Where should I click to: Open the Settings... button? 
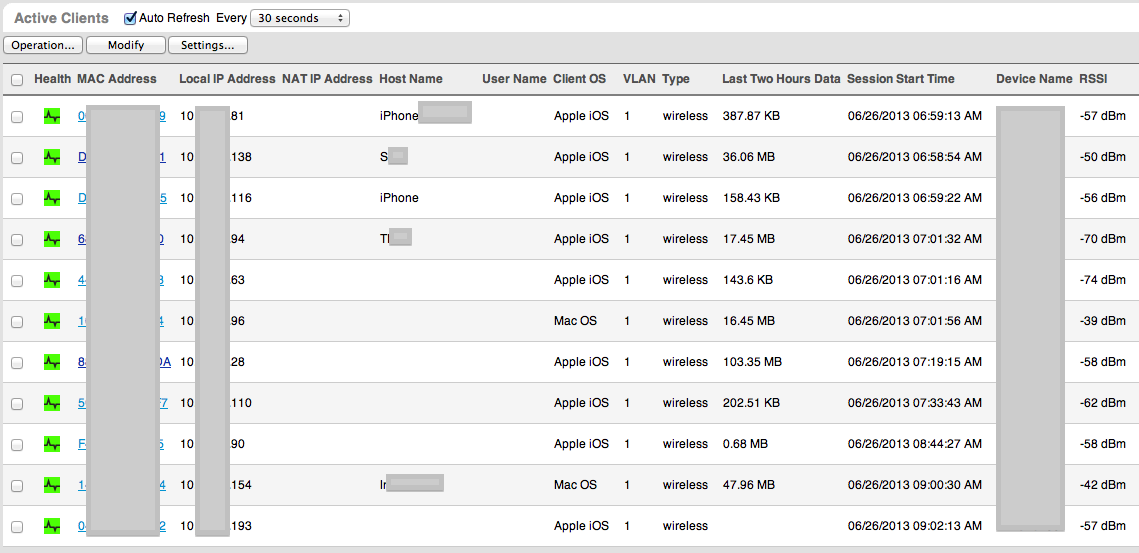click(x=207, y=45)
